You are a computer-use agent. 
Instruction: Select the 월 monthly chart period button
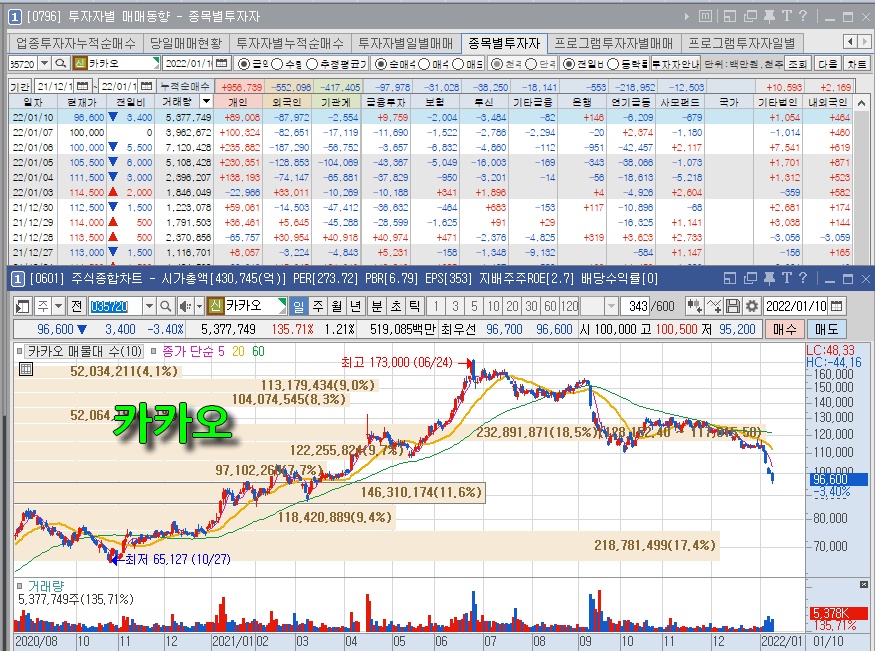coord(336,306)
